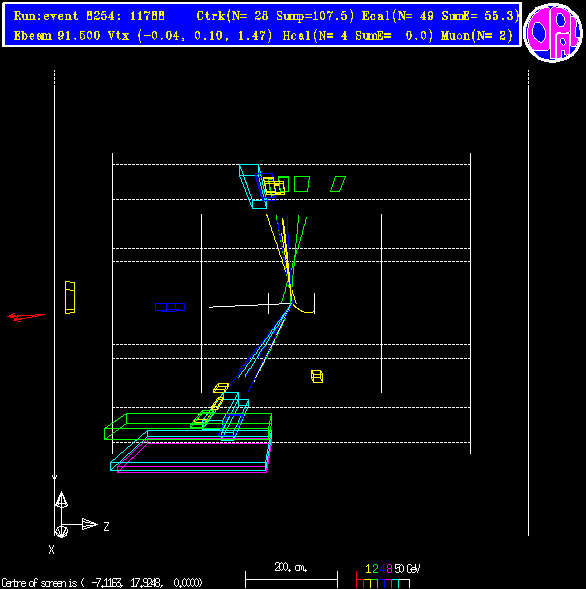Click the OPAL logo in the corner
586x589 pixels.
[554, 32]
